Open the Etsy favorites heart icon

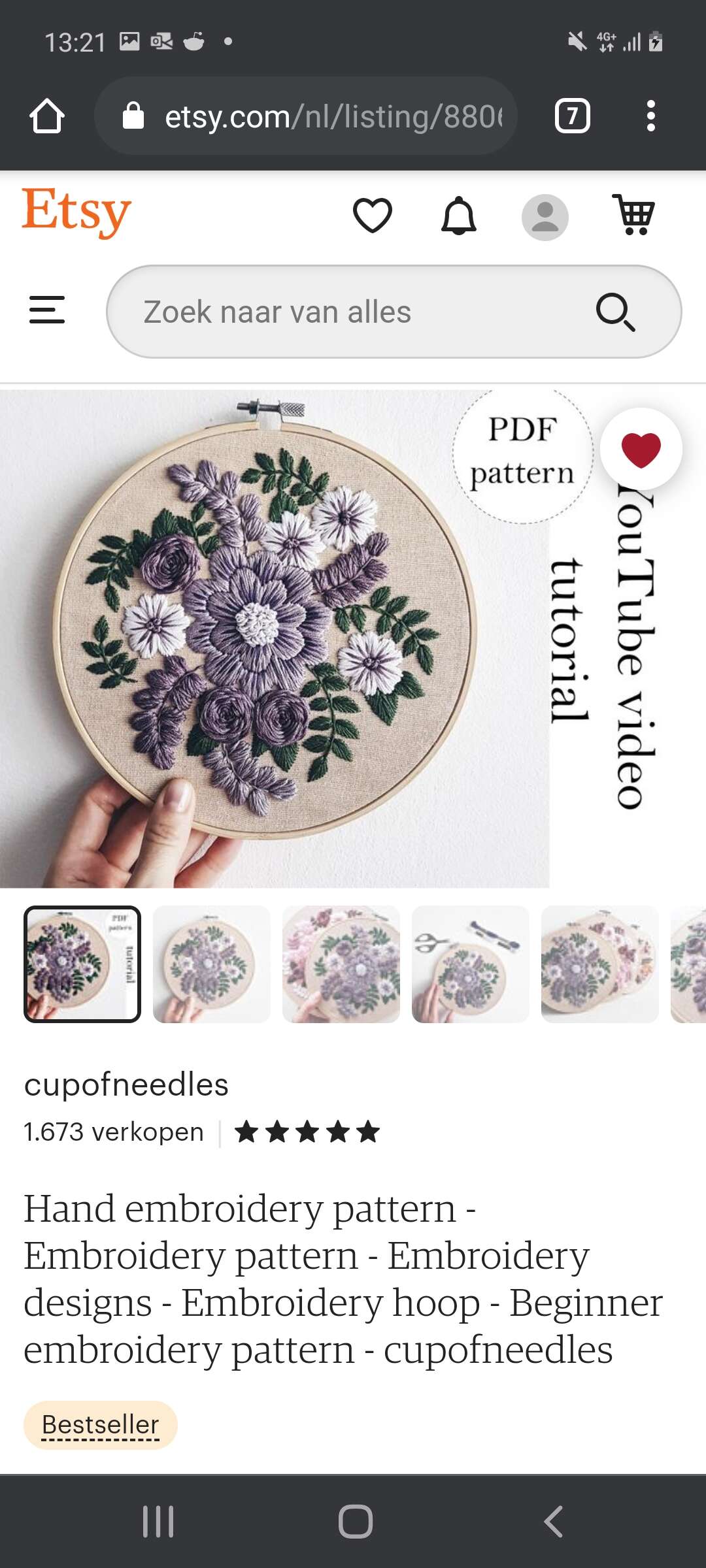(372, 216)
